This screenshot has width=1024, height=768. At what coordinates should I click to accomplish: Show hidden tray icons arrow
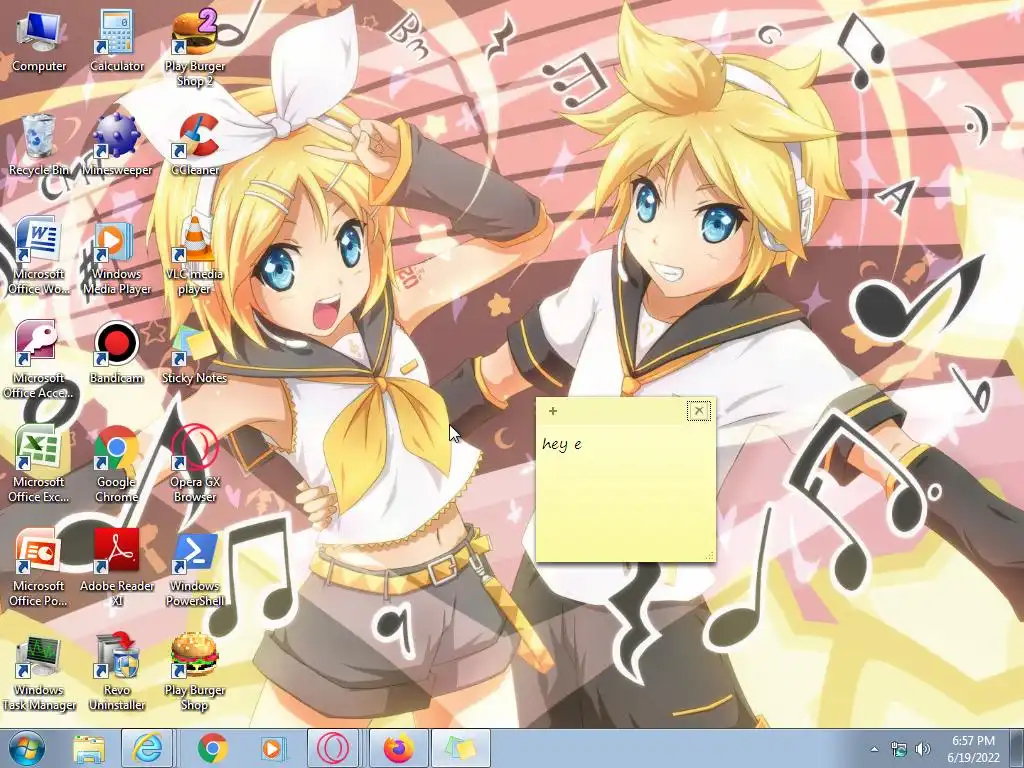[874, 749]
